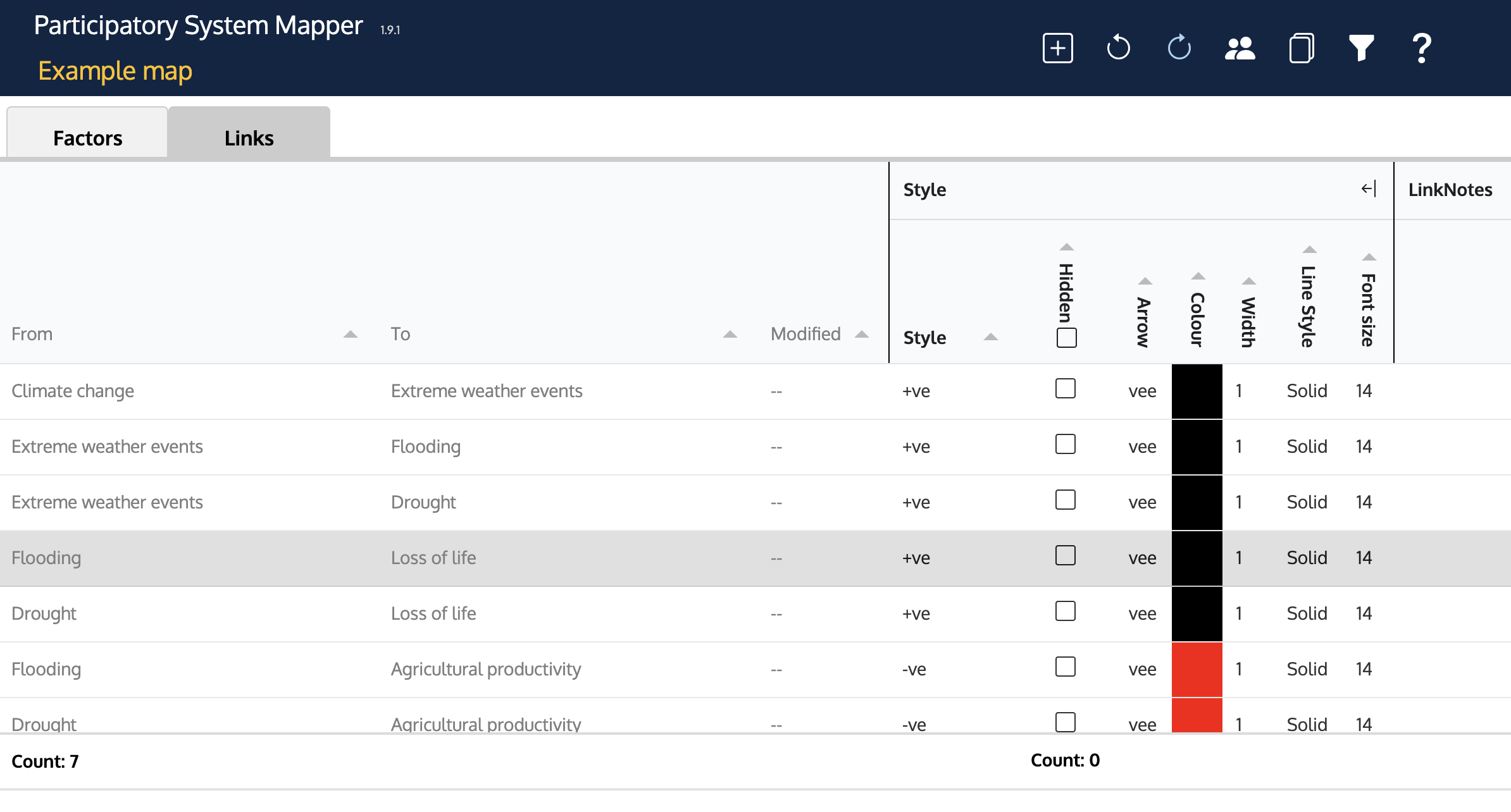Enable Hidden checkbox for Climate change link
Viewport: 1511px width, 812px height.
[1065, 389]
